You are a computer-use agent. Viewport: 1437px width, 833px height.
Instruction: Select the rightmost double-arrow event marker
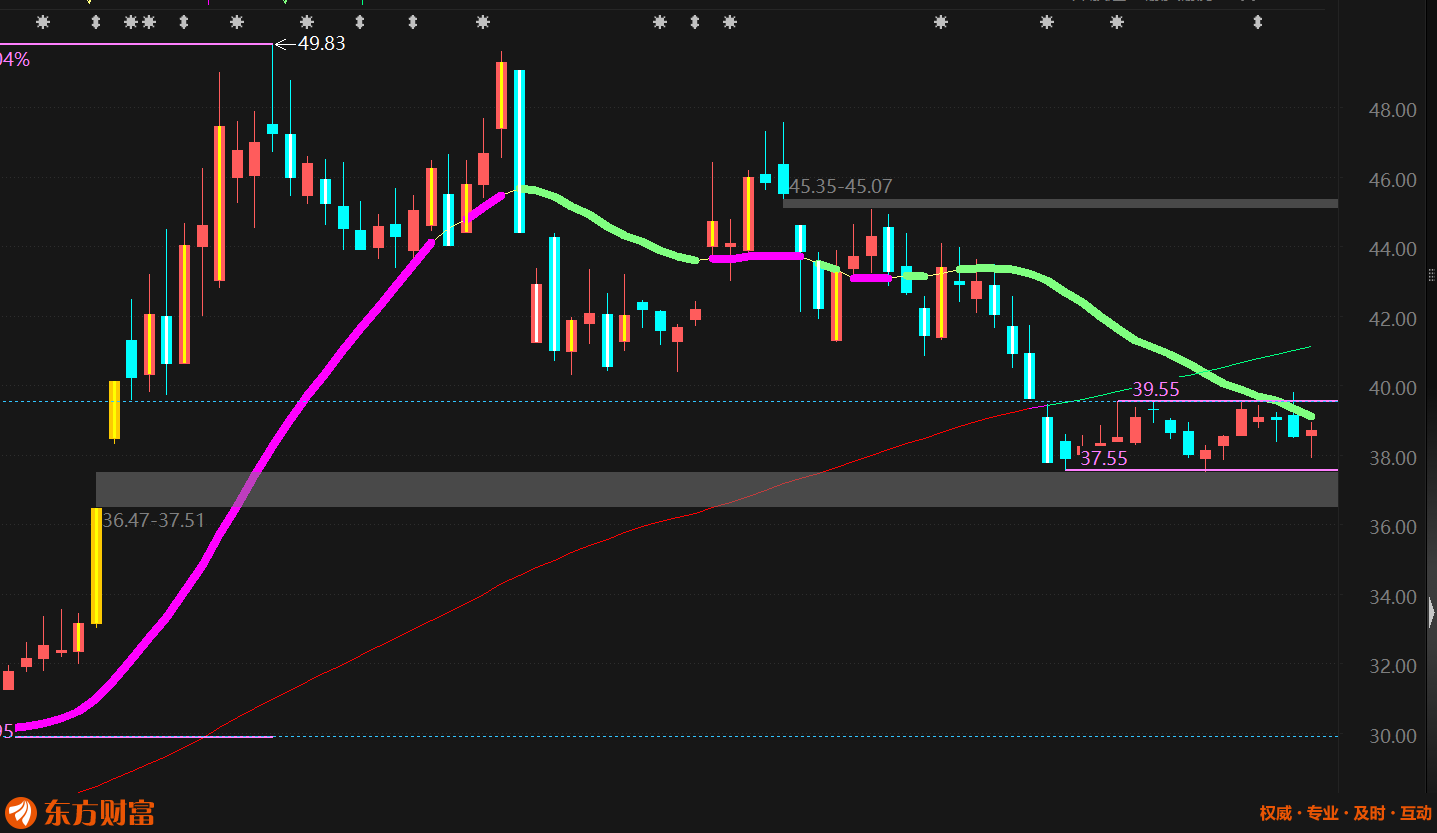click(1258, 21)
